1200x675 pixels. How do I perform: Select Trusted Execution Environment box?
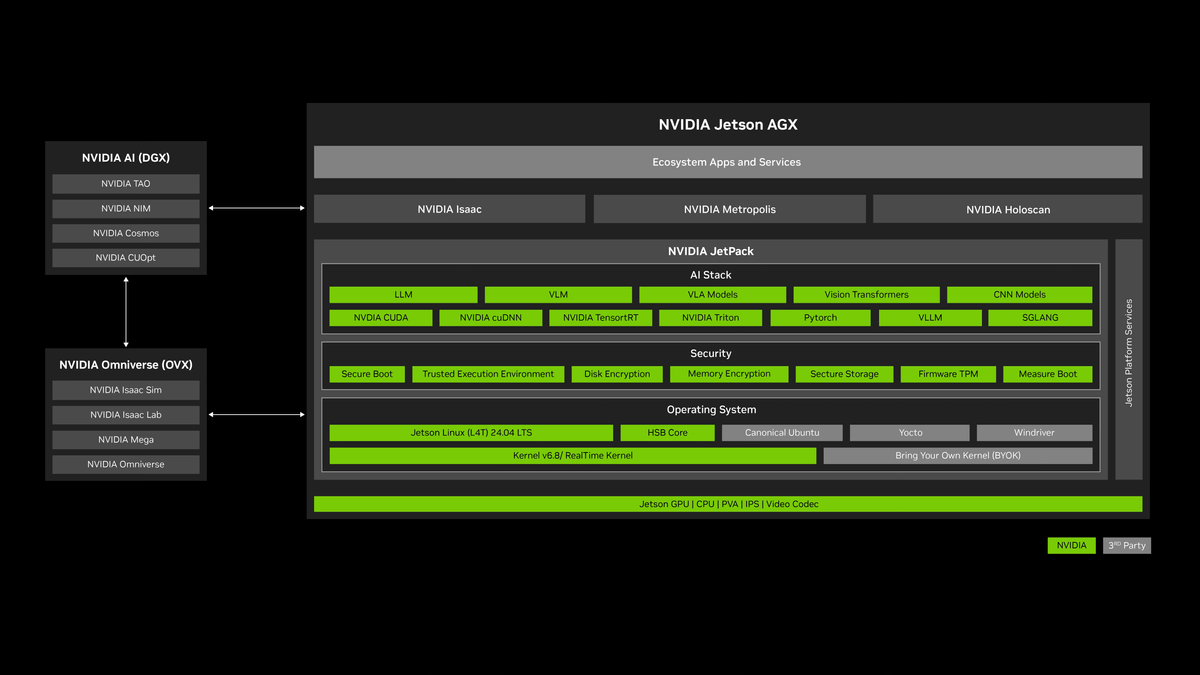pyautogui.click(x=488, y=374)
